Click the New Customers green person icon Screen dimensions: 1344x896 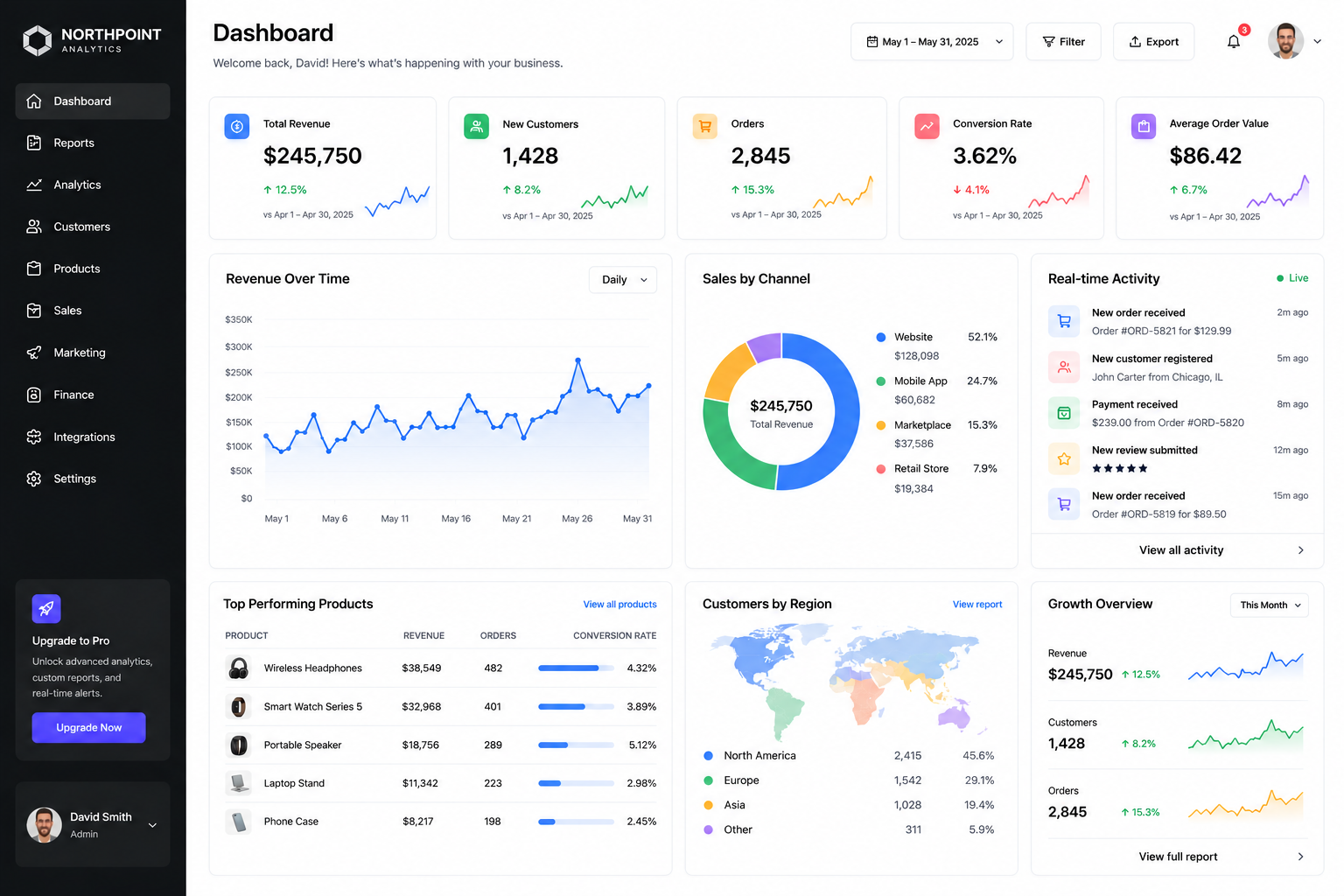476,126
